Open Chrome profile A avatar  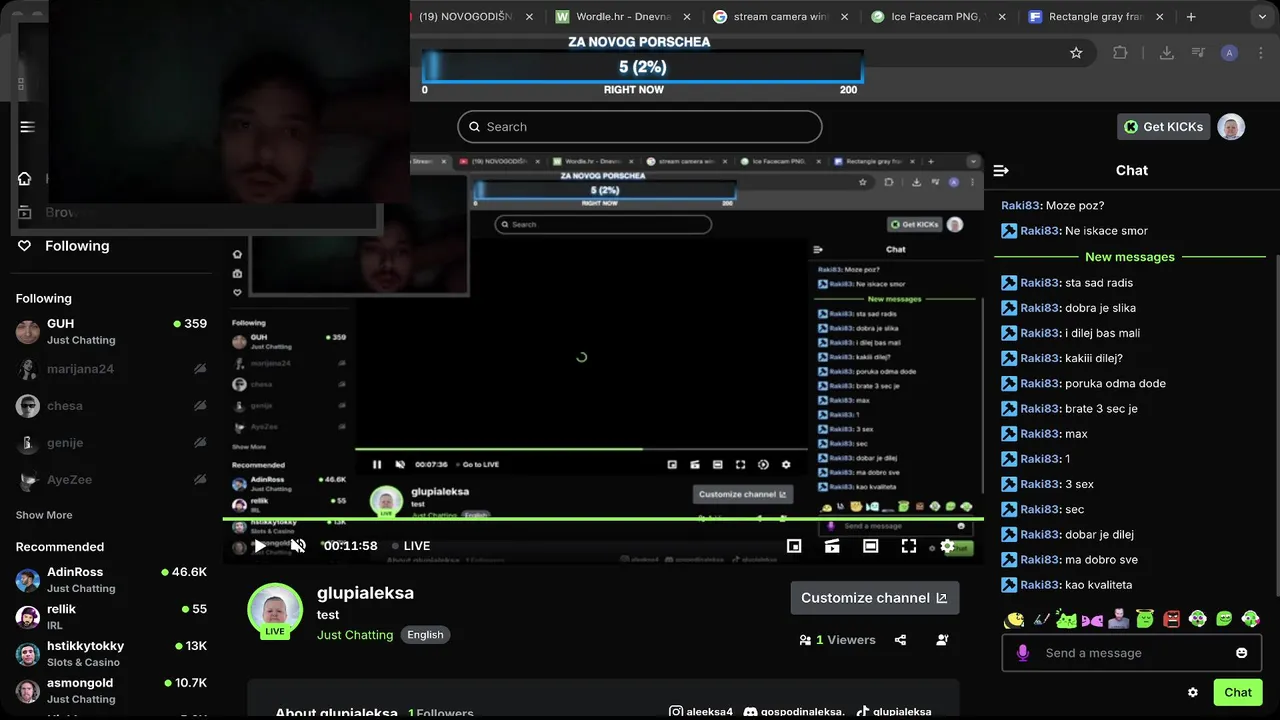pyautogui.click(x=1230, y=53)
